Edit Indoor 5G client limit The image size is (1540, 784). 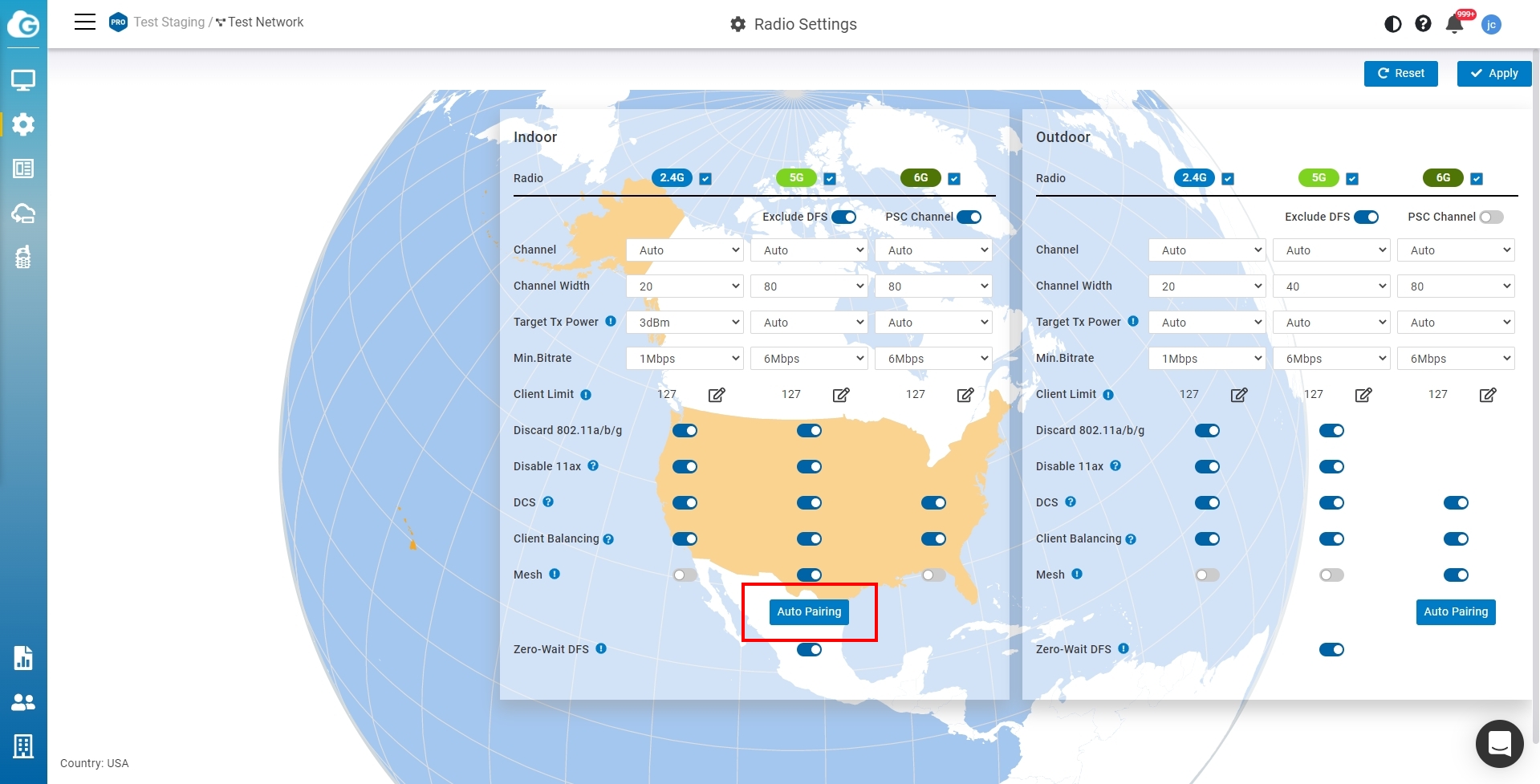point(841,395)
